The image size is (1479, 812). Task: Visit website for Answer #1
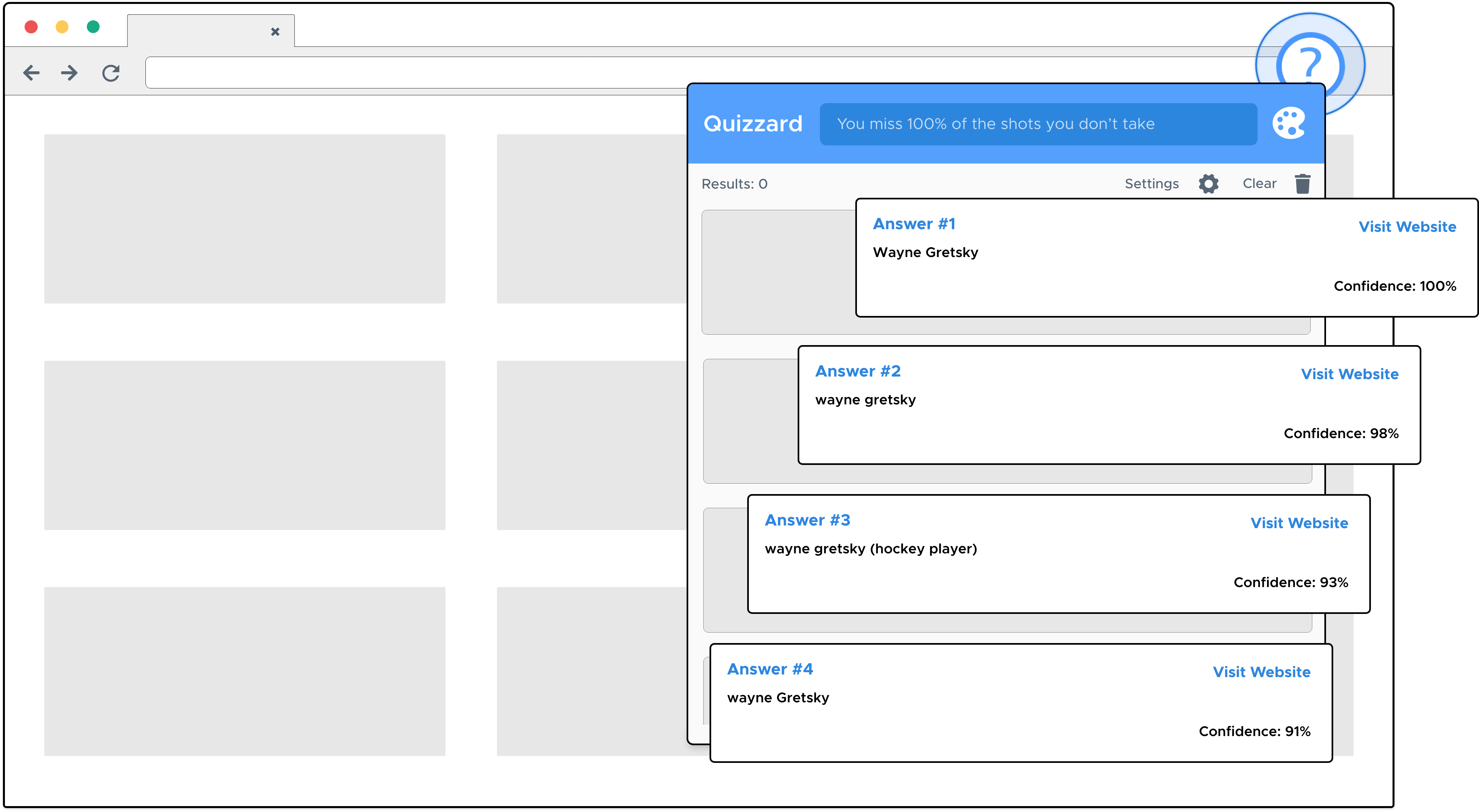(1407, 227)
